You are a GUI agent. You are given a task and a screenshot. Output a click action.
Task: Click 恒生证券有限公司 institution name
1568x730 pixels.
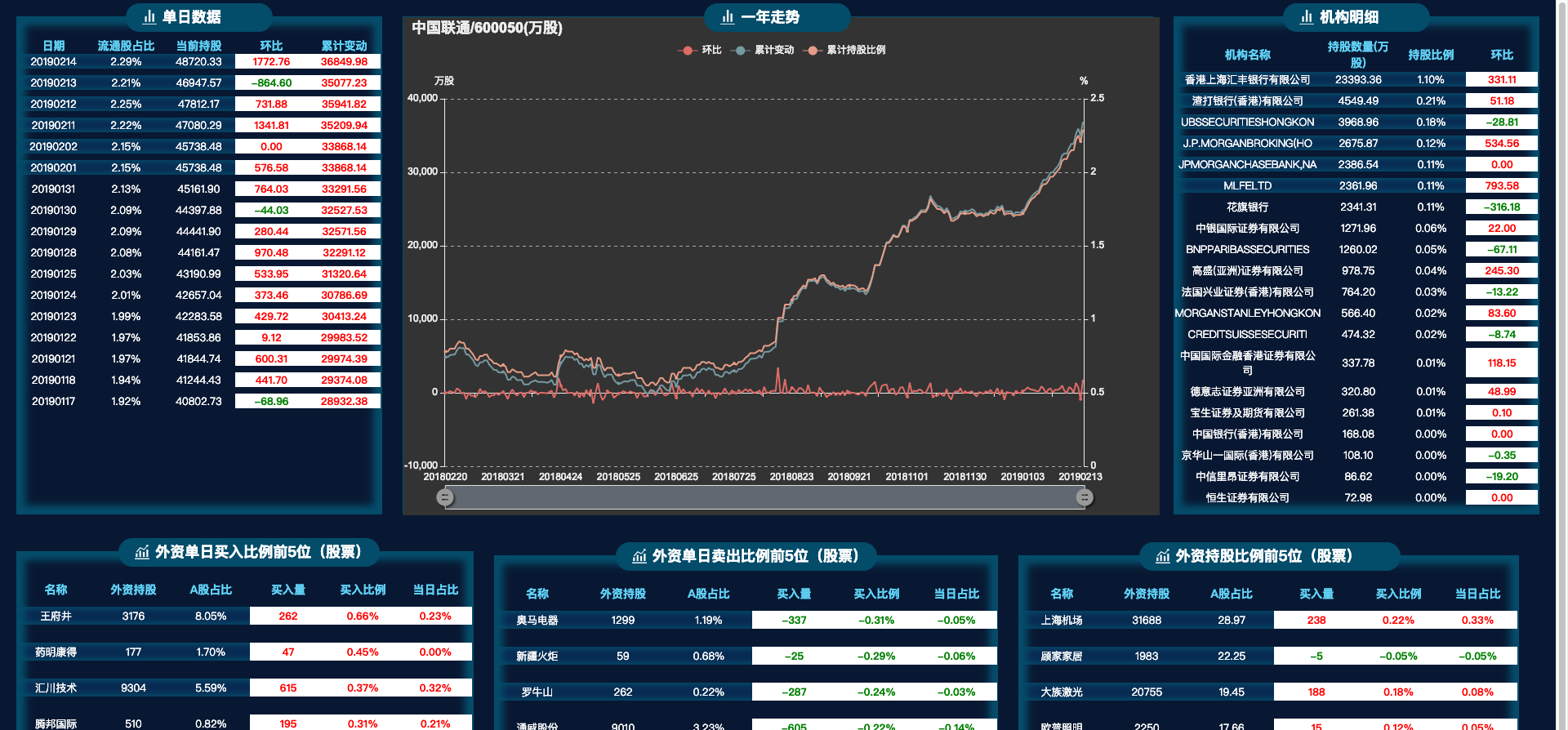coord(1248,497)
